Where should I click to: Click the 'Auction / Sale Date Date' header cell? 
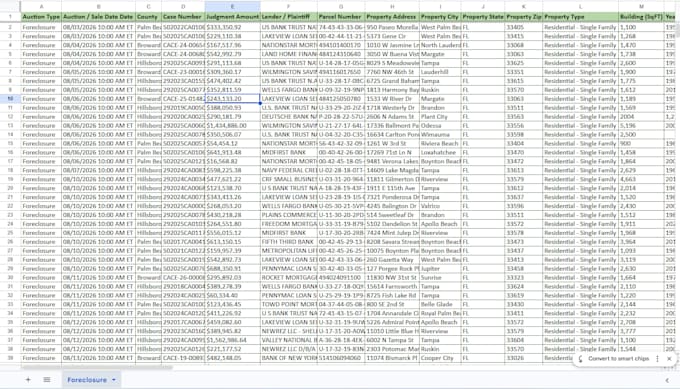pyautogui.click(x=98, y=17)
